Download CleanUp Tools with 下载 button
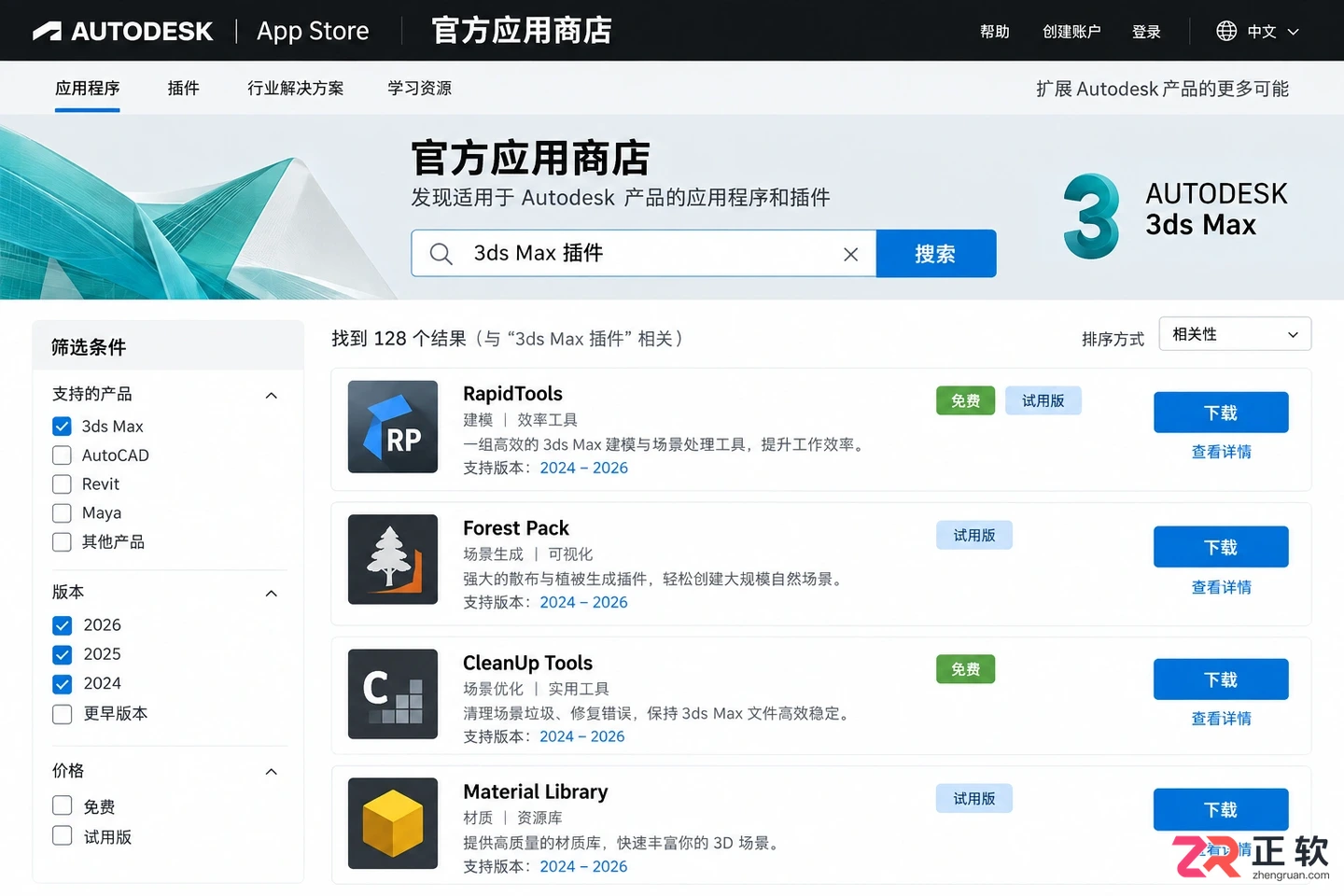 click(x=1221, y=679)
